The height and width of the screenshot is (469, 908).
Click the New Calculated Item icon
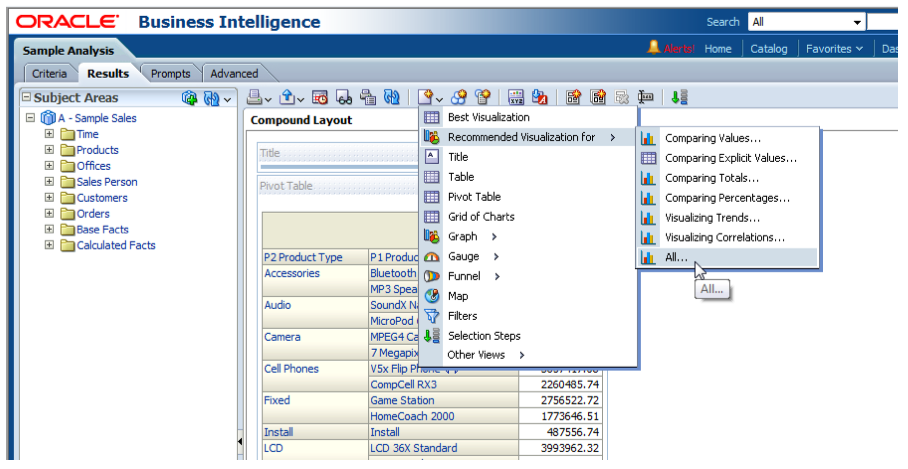483,97
